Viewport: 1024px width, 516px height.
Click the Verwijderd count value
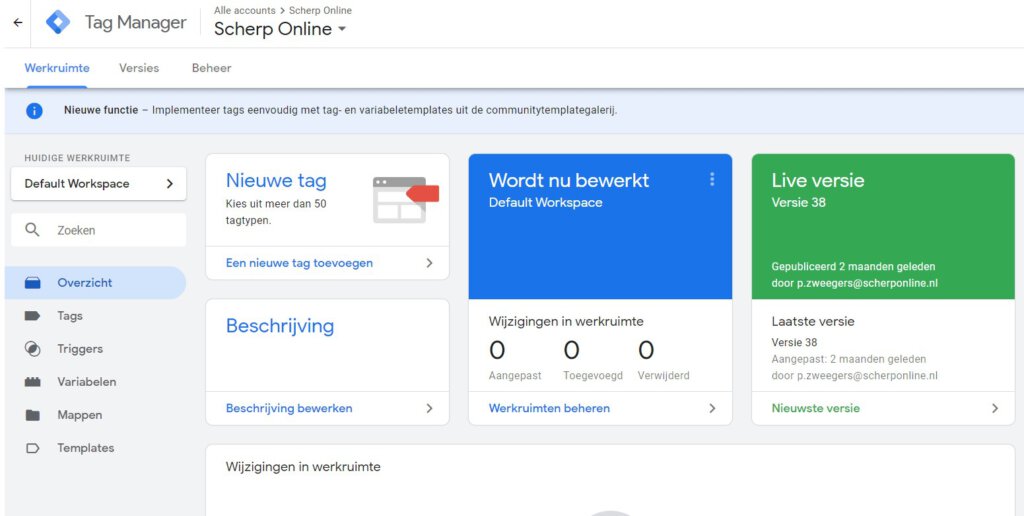pos(646,351)
